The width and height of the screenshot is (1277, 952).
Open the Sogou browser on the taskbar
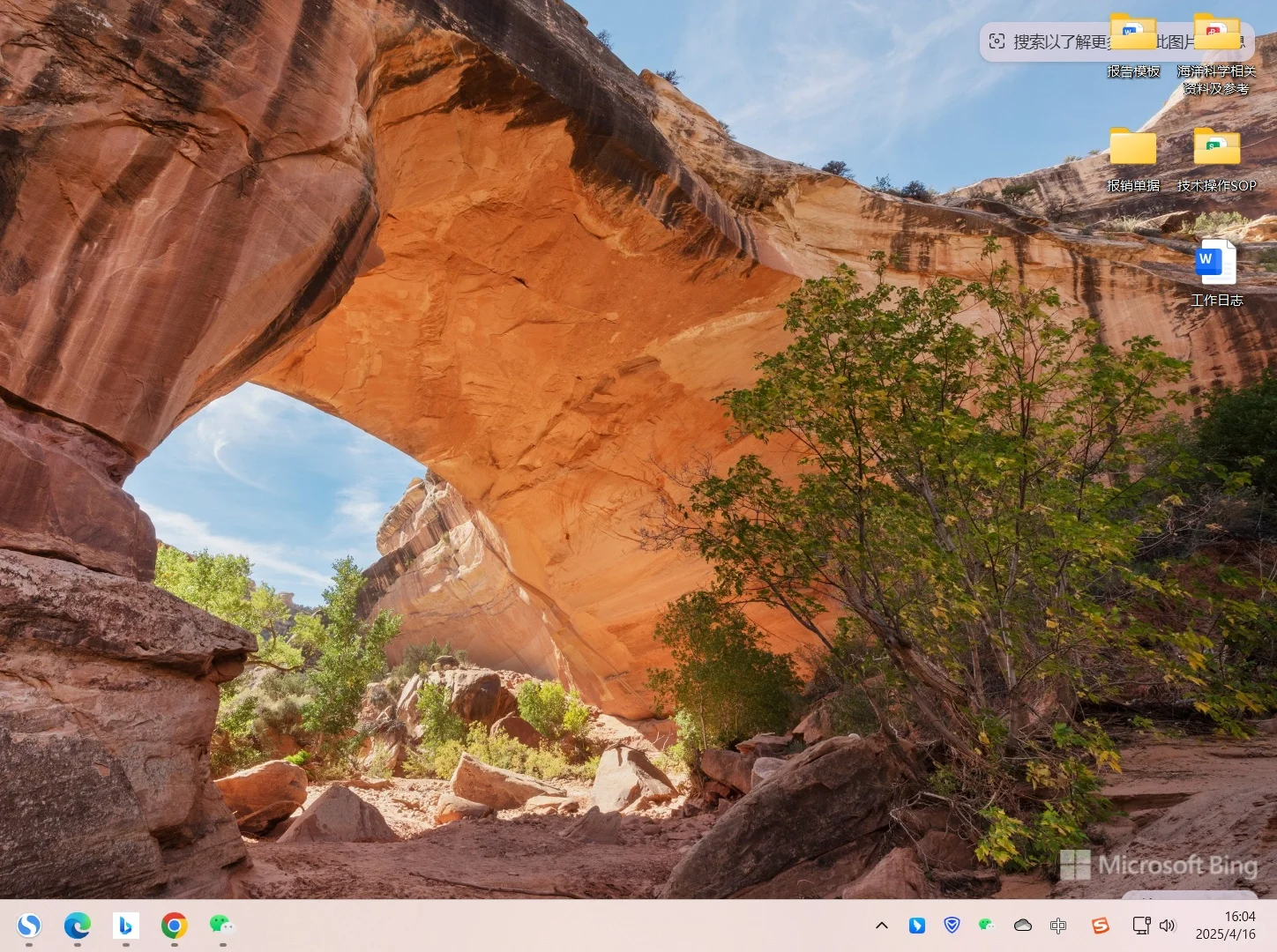point(29,925)
